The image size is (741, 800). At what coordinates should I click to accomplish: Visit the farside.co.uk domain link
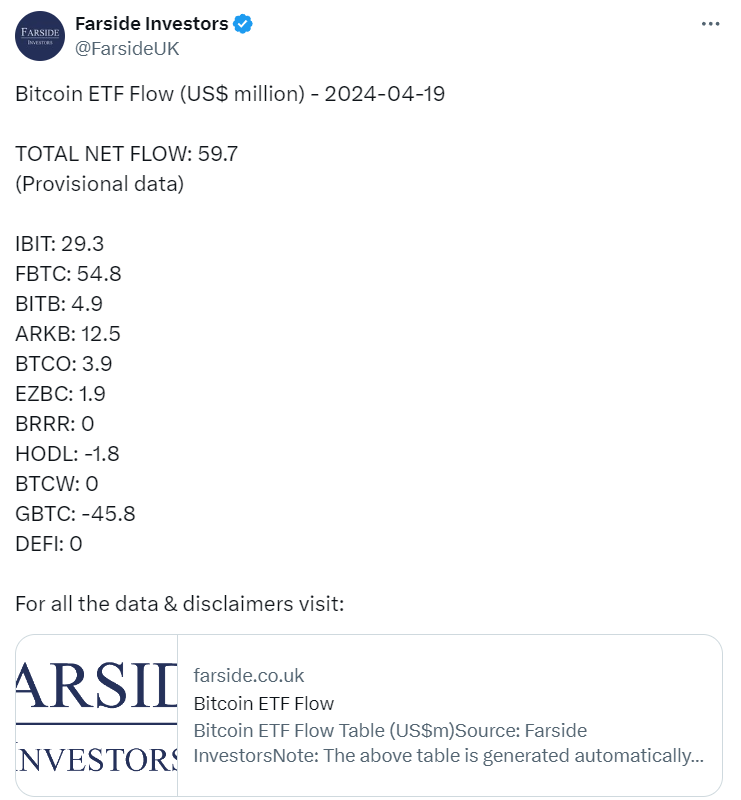(x=249, y=676)
